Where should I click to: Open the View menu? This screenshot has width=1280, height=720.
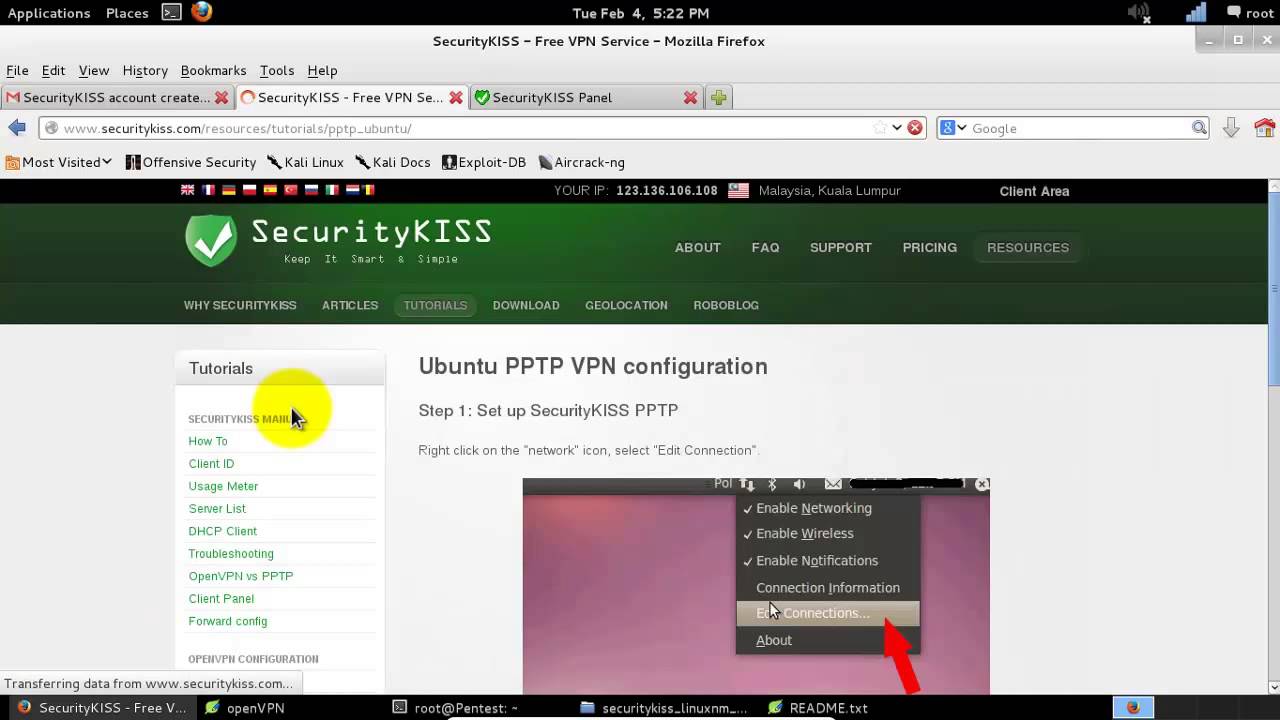pos(93,70)
